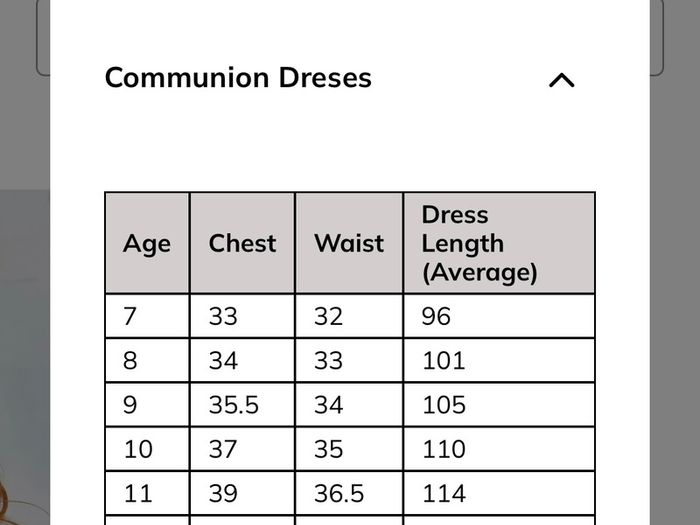Click the age 7 row cell
This screenshot has height=525, width=700.
[147, 316]
